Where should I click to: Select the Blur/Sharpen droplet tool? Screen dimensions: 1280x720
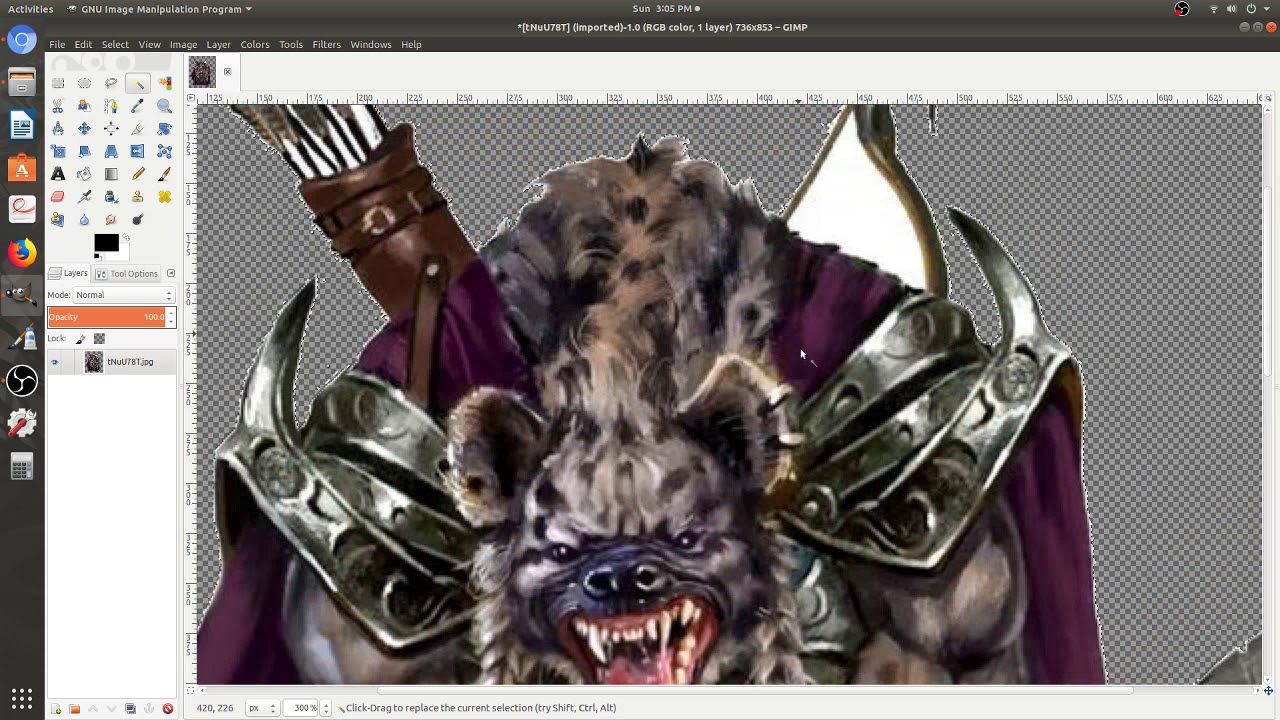click(x=84, y=220)
